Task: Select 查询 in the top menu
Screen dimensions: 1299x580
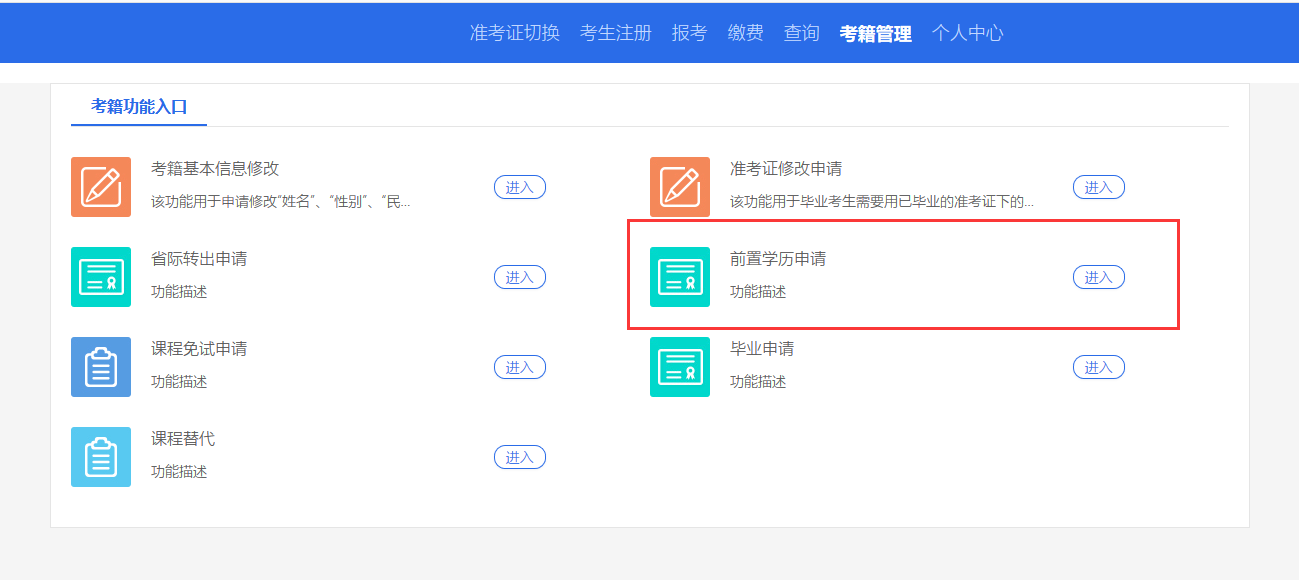Action: pyautogui.click(x=801, y=32)
